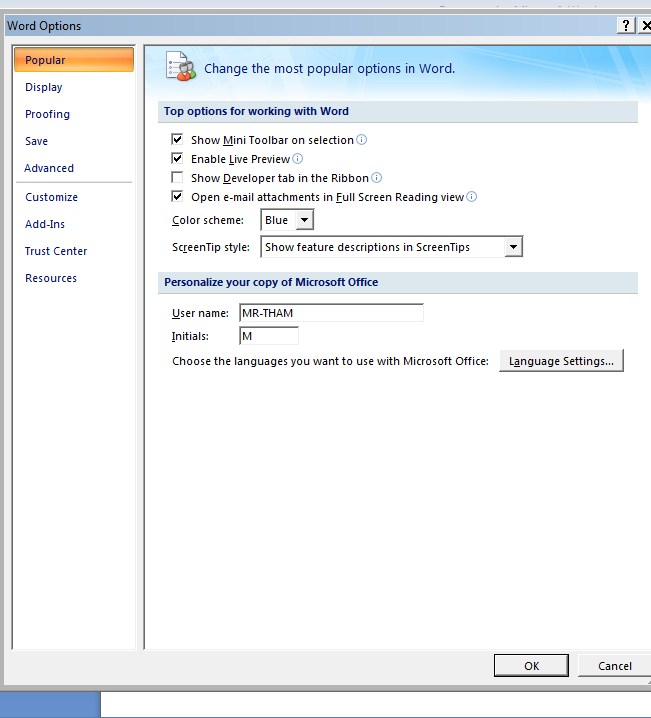
Task: Enable Show Developer tab in the Ribbon
Action: pyautogui.click(x=177, y=177)
